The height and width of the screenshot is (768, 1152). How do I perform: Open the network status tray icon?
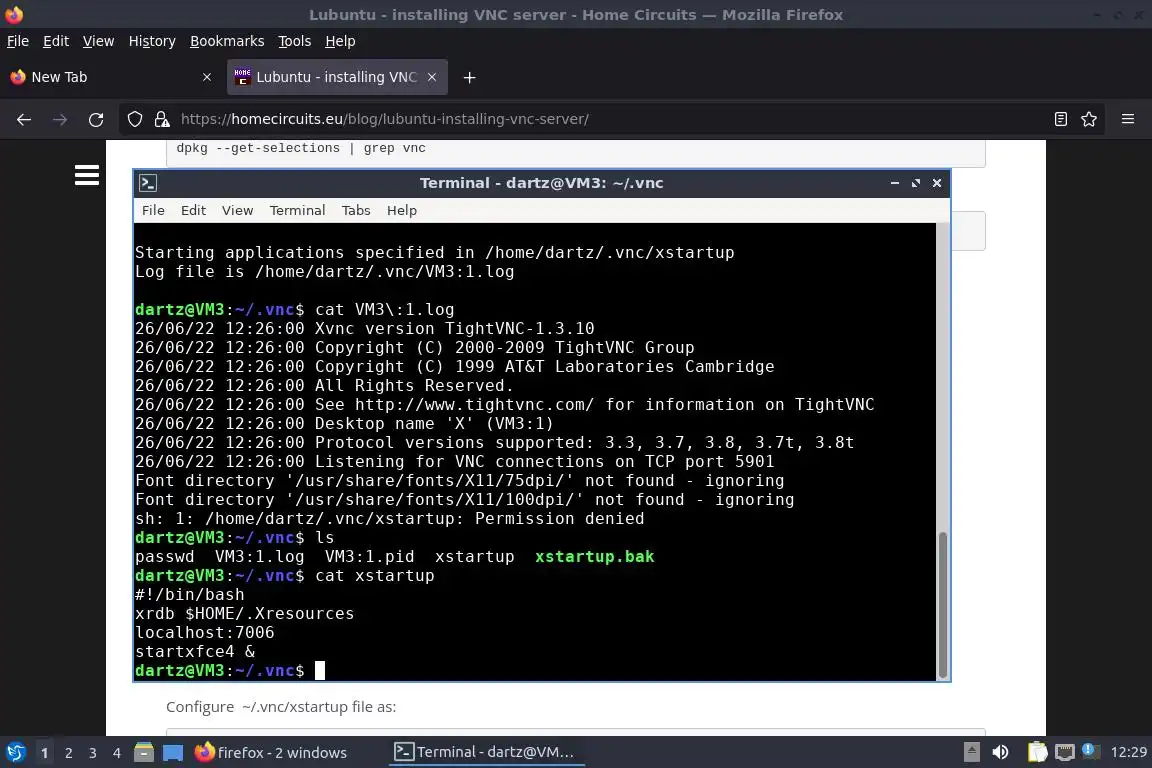point(1064,752)
